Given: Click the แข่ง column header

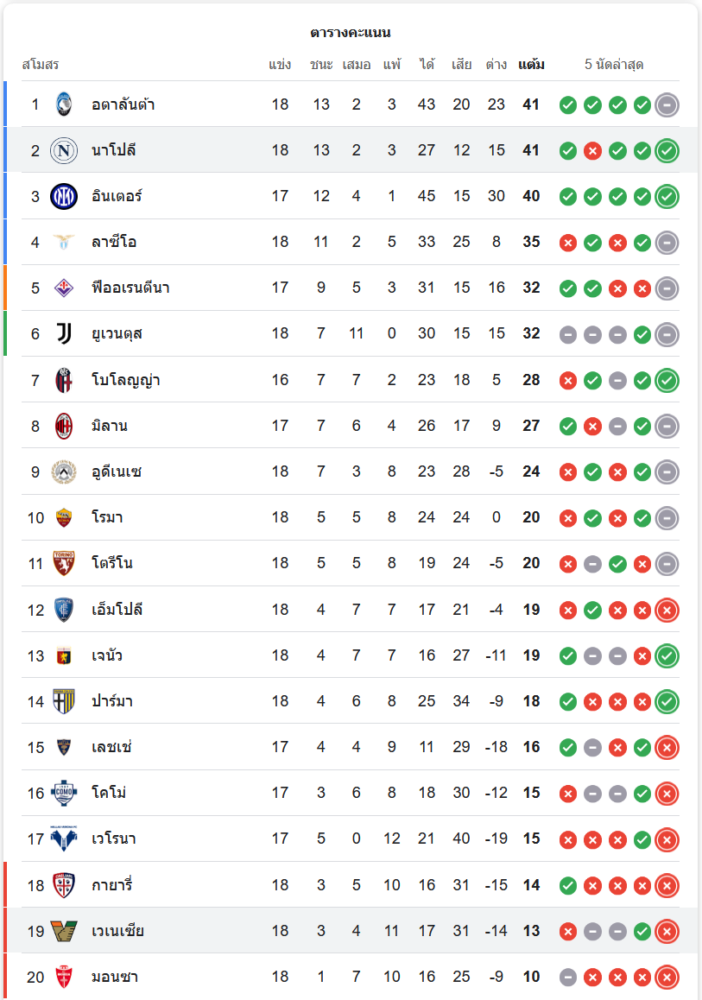Looking at the screenshot, I should pyautogui.click(x=280, y=65).
